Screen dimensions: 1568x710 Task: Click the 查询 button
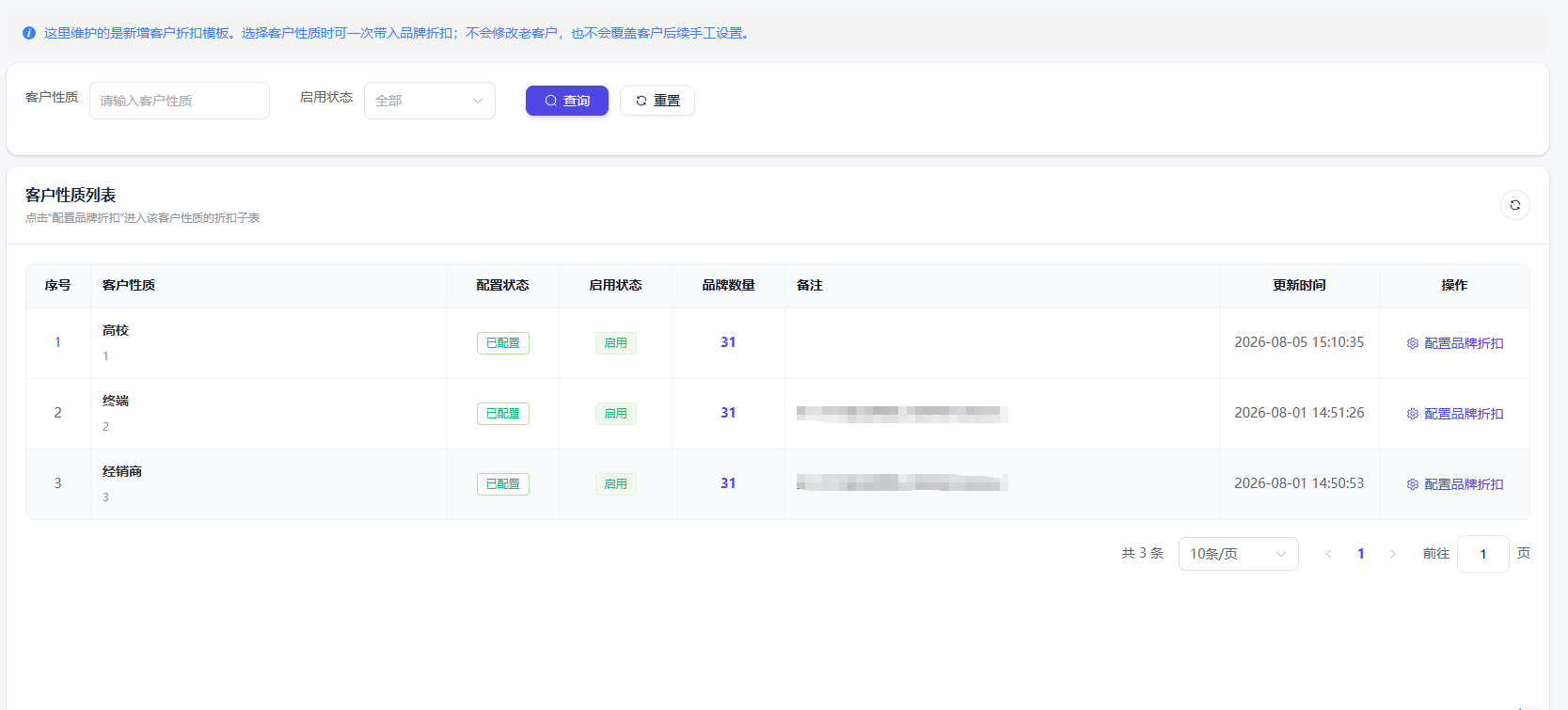click(567, 101)
